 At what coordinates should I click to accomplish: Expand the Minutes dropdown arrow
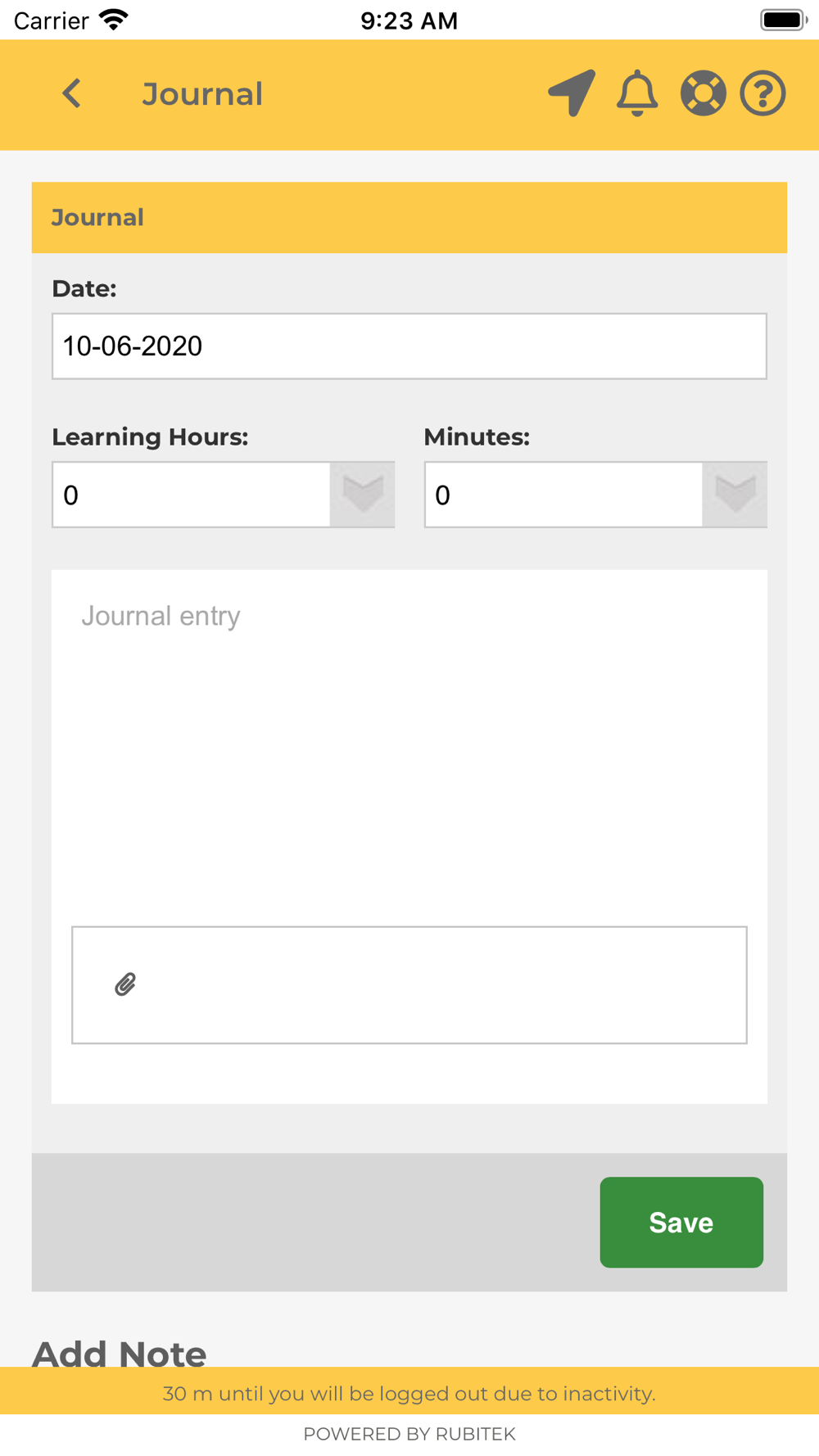tap(735, 495)
